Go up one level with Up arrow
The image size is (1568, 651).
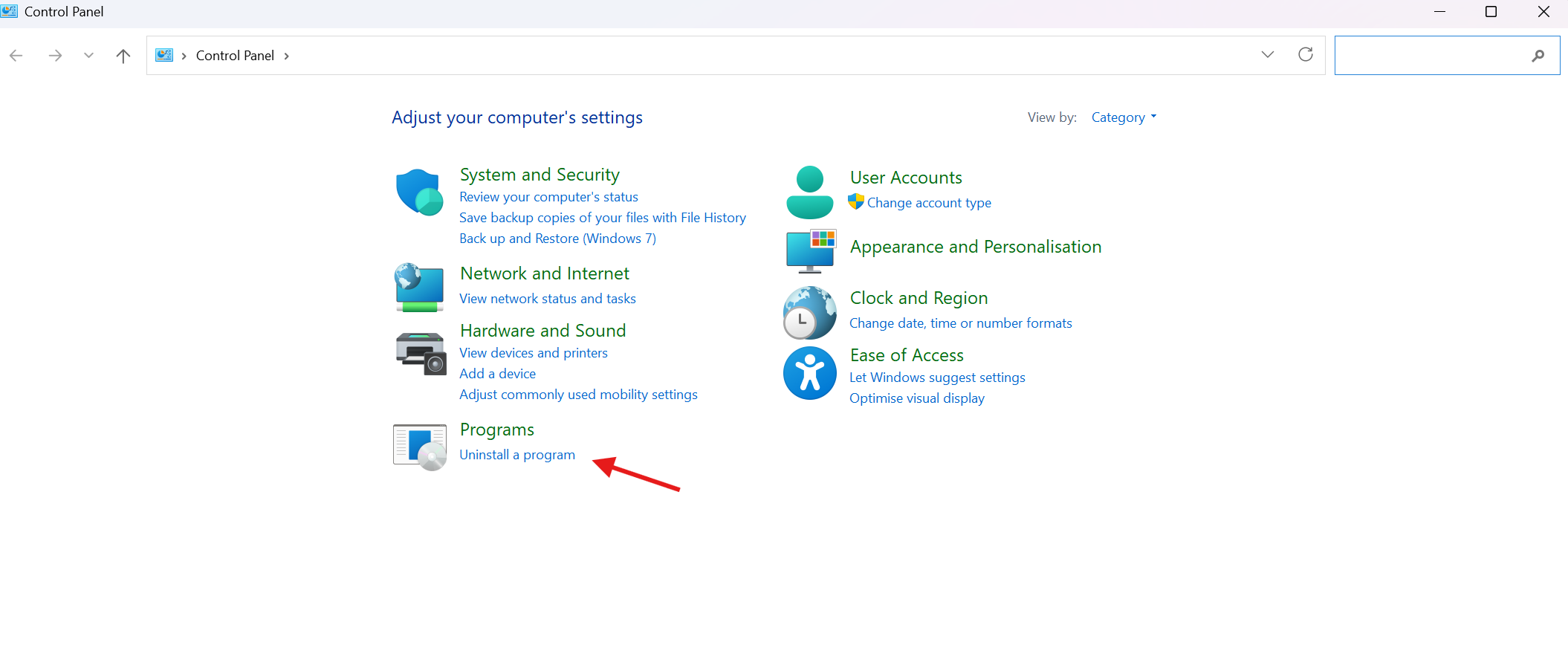(123, 56)
